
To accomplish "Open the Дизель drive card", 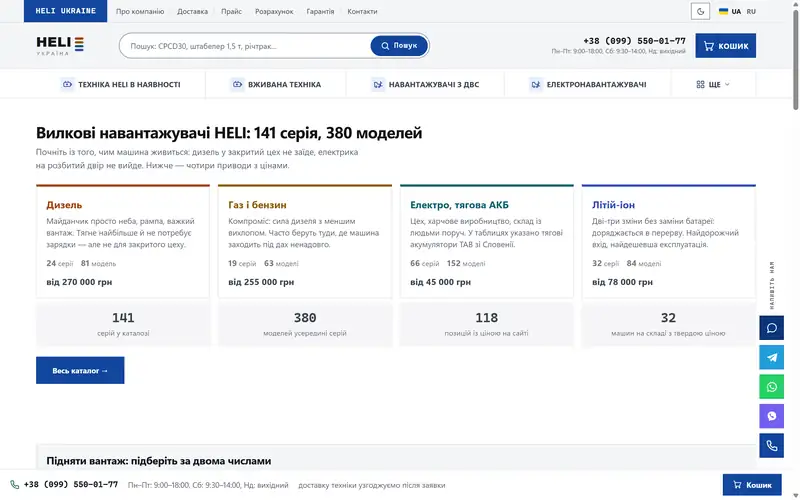I will tap(123, 241).
